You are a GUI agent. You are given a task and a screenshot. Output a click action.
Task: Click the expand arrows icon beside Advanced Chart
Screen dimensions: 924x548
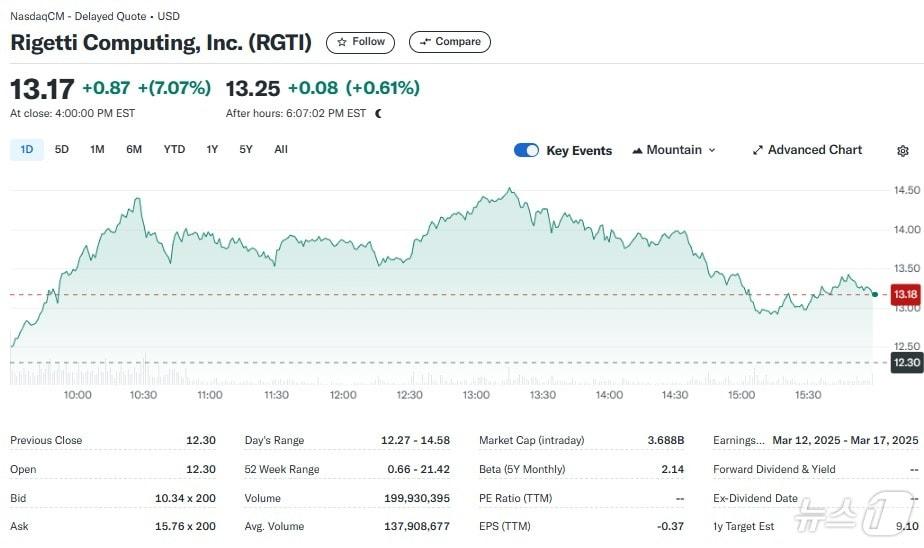click(x=757, y=150)
